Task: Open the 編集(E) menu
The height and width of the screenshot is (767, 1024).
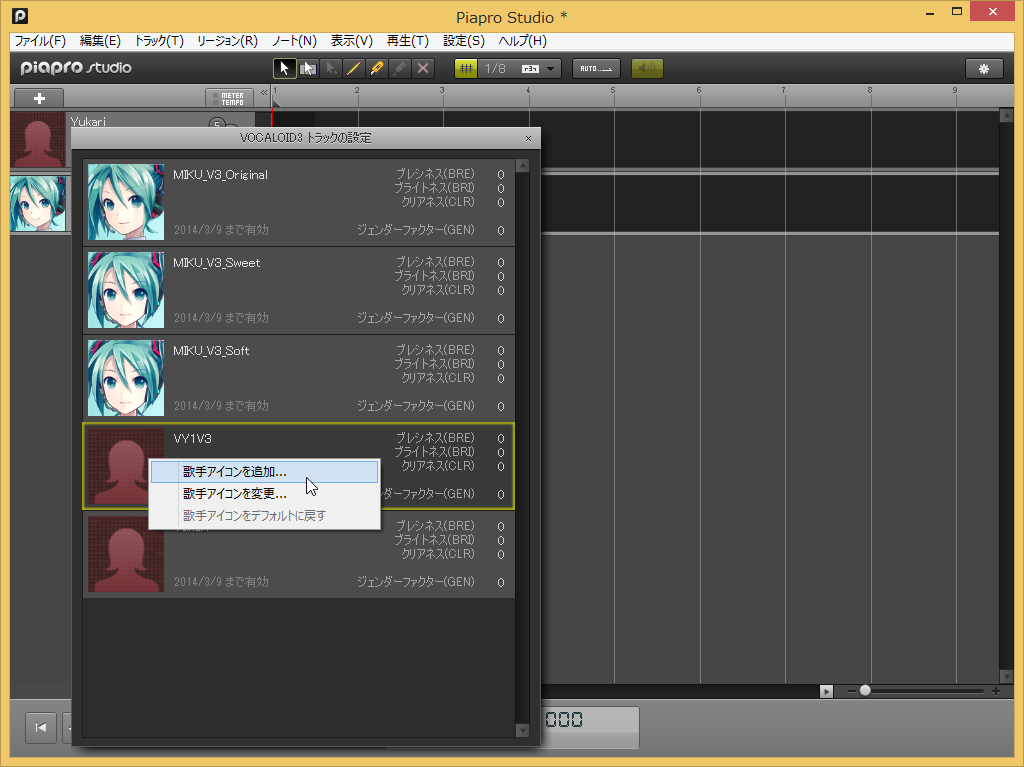Action: tap(100, 41)
